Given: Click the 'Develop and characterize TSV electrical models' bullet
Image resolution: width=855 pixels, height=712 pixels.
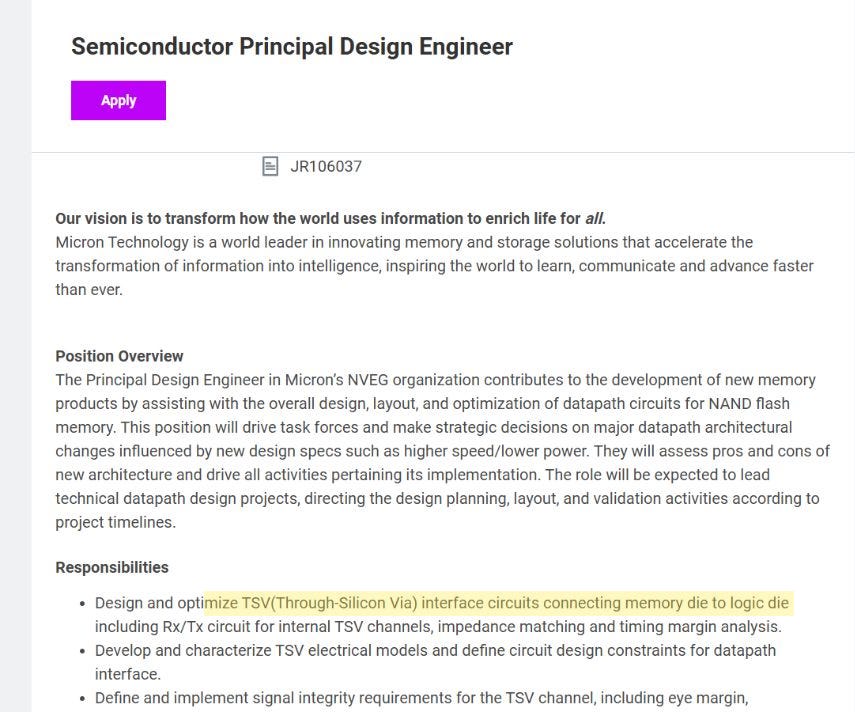Looking at the screenshot, I should click(435, 662).
